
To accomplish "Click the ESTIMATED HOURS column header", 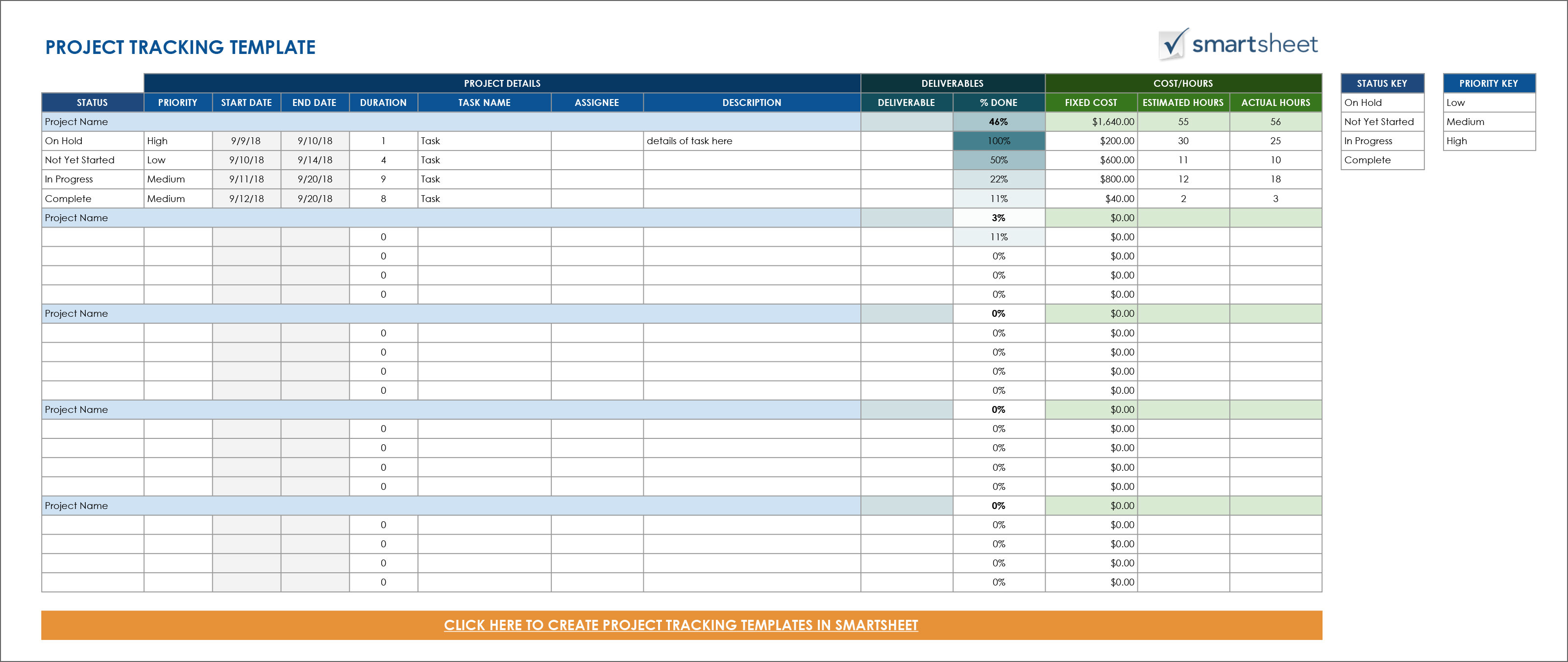I will (x=1183, y=102).
